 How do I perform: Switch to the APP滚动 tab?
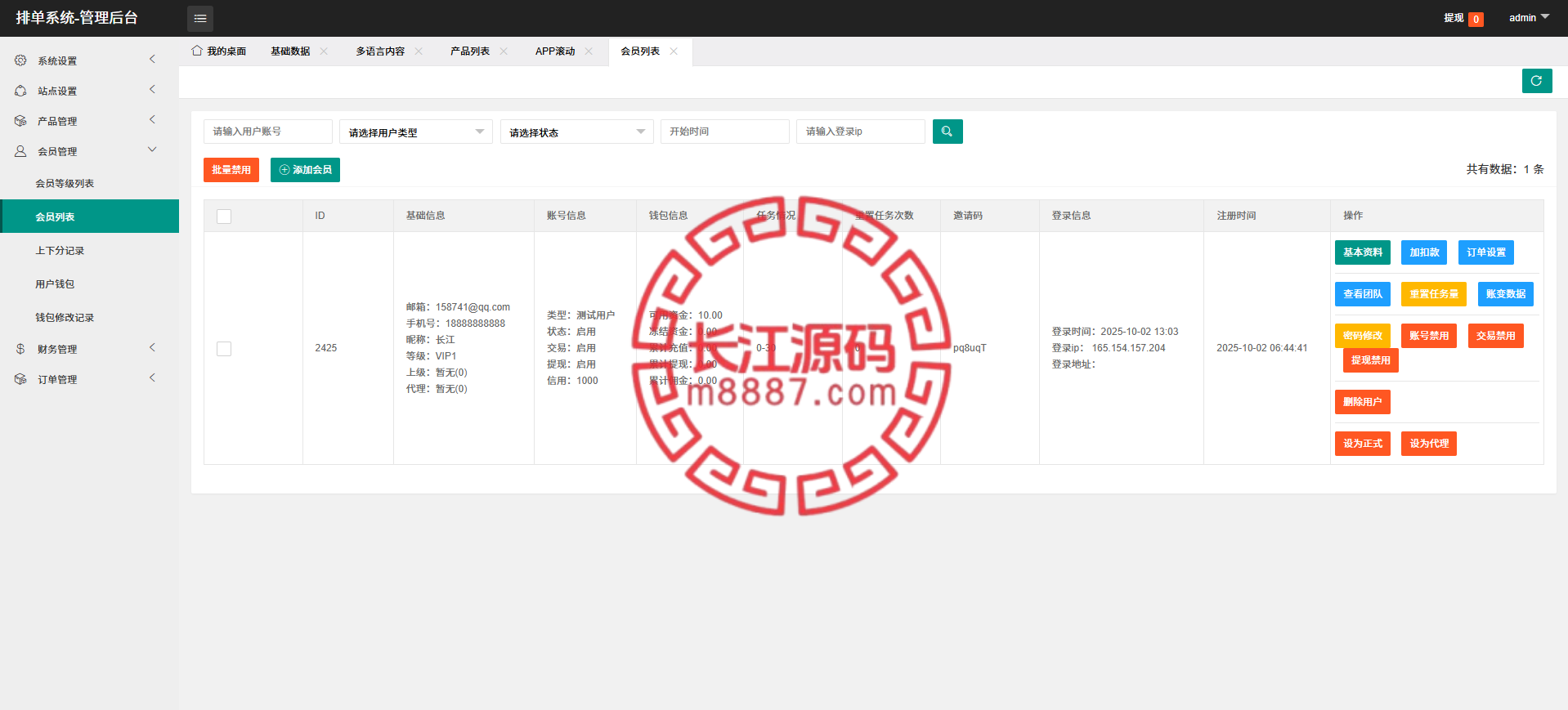point(555,51)
